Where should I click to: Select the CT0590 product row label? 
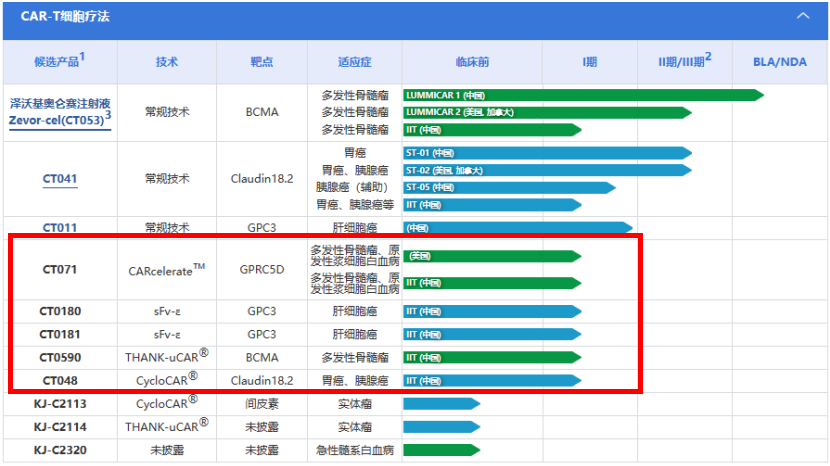tap(60, 357)
